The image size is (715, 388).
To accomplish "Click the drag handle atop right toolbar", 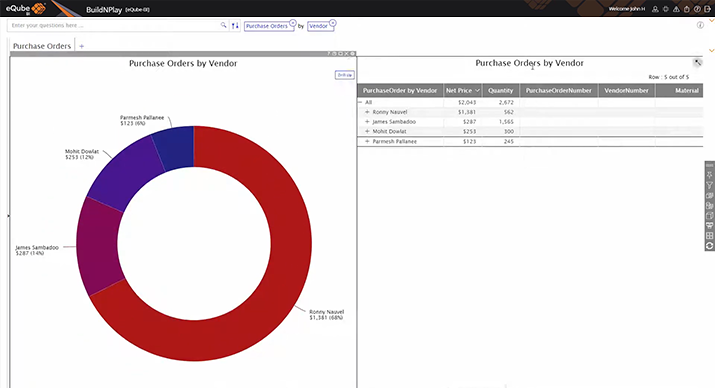I will pyautogui.click(x=710, y=165).
